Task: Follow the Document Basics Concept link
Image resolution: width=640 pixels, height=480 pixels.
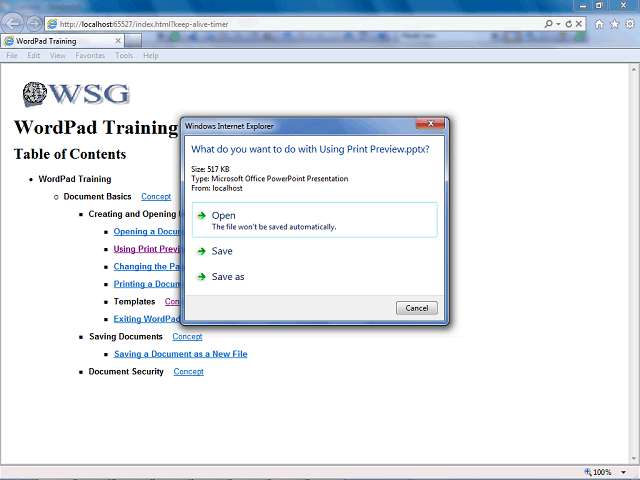Action: pos(156,197)
